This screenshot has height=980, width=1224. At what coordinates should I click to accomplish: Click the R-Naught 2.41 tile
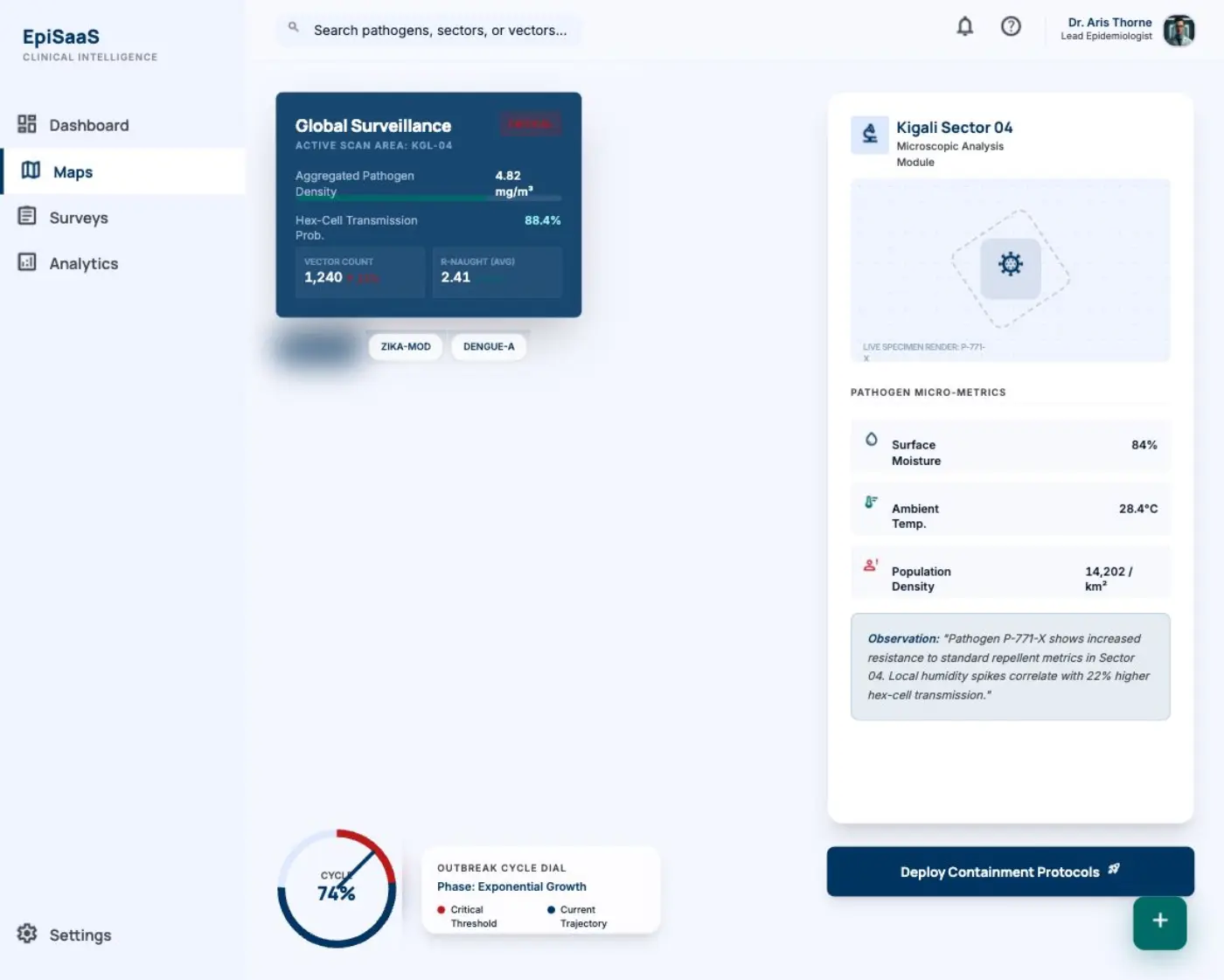click(x=497, y=272)
